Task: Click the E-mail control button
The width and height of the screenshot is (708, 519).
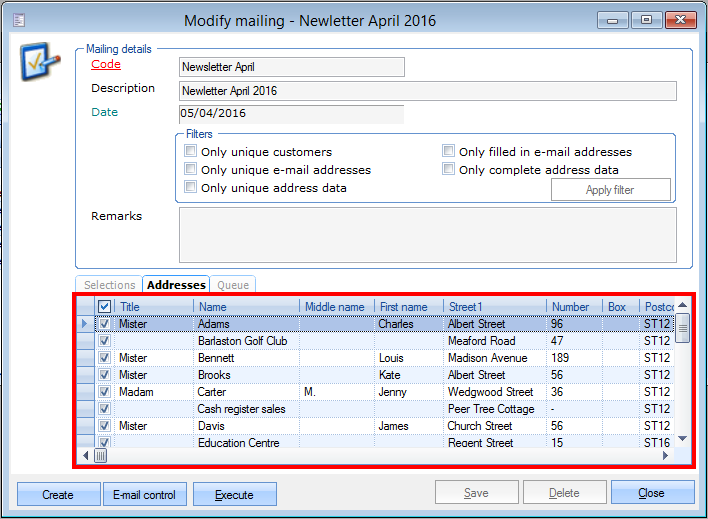Action: (145, 494)
